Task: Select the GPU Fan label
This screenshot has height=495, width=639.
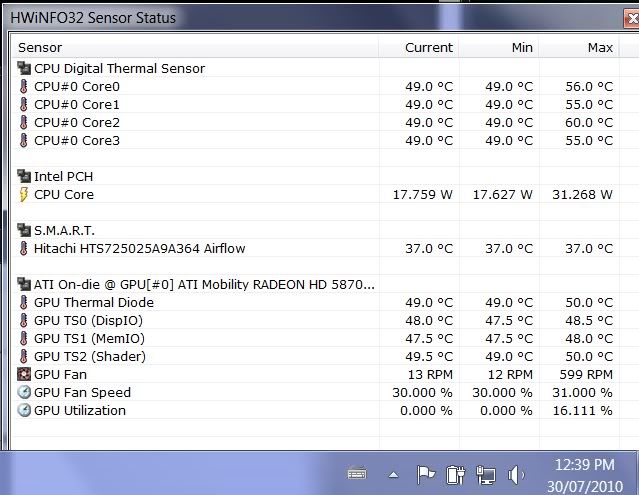Action: pos(60,374)
